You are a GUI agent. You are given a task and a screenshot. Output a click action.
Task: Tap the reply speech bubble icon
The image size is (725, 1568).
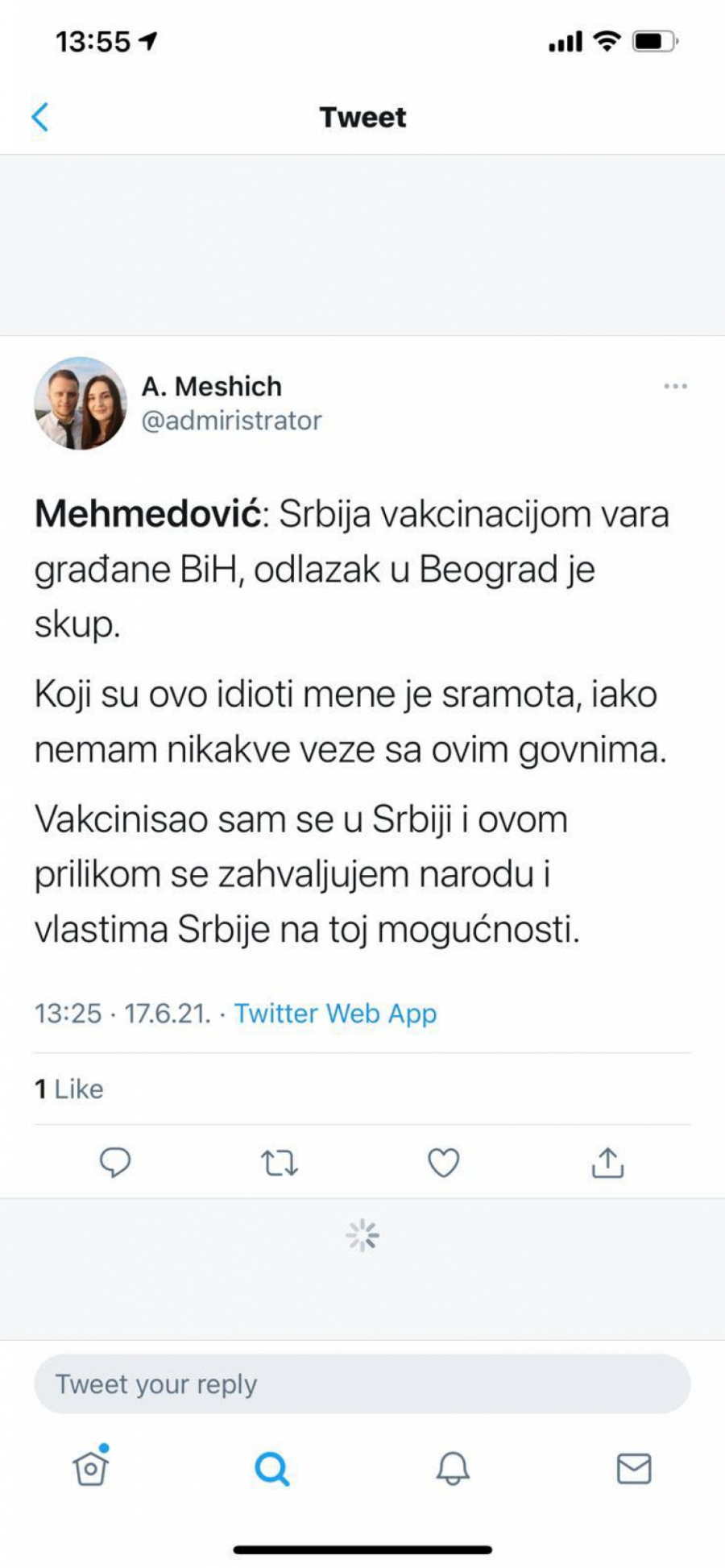coord(115,1163)
